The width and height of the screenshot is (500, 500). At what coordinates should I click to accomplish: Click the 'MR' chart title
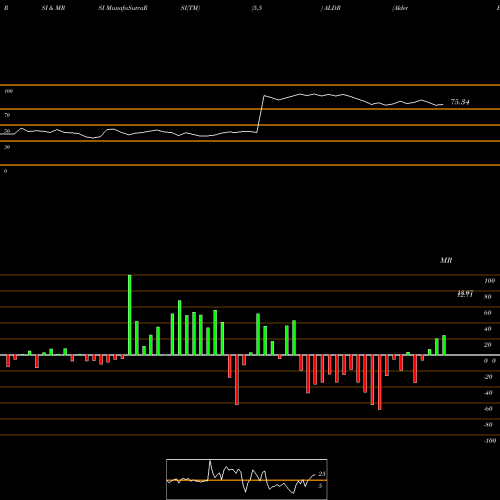446,260
